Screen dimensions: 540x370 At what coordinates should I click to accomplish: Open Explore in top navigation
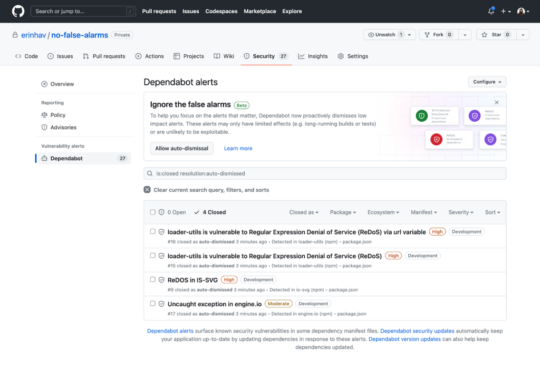(x=292, y=11)
